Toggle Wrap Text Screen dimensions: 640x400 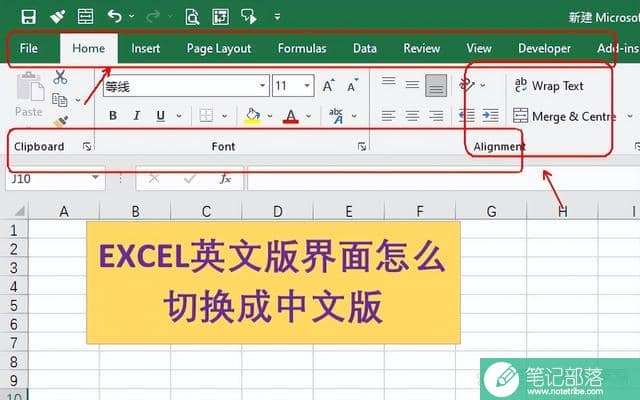[549, 86]
